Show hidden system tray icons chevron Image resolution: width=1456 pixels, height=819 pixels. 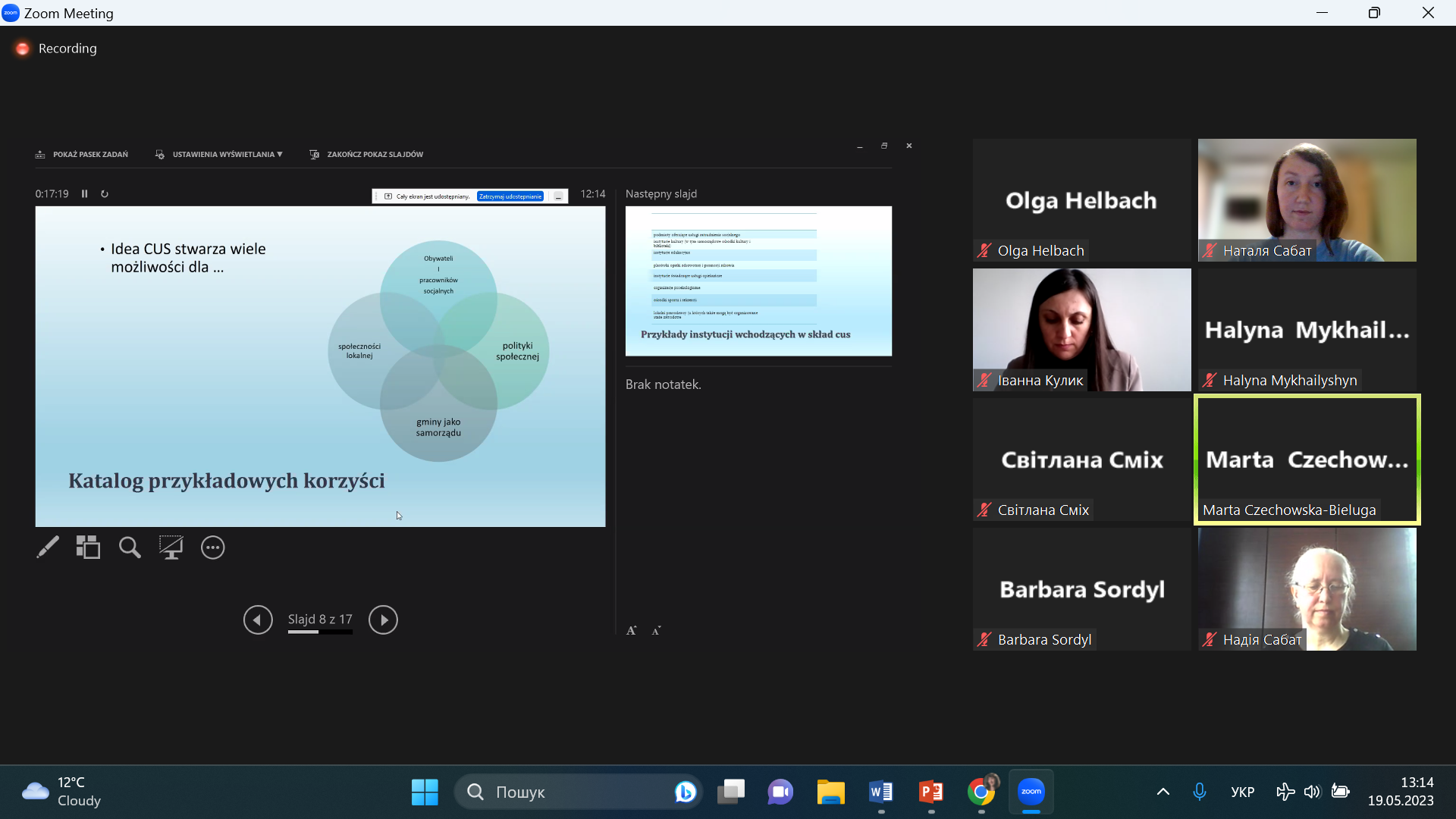tap(1163, 792)
